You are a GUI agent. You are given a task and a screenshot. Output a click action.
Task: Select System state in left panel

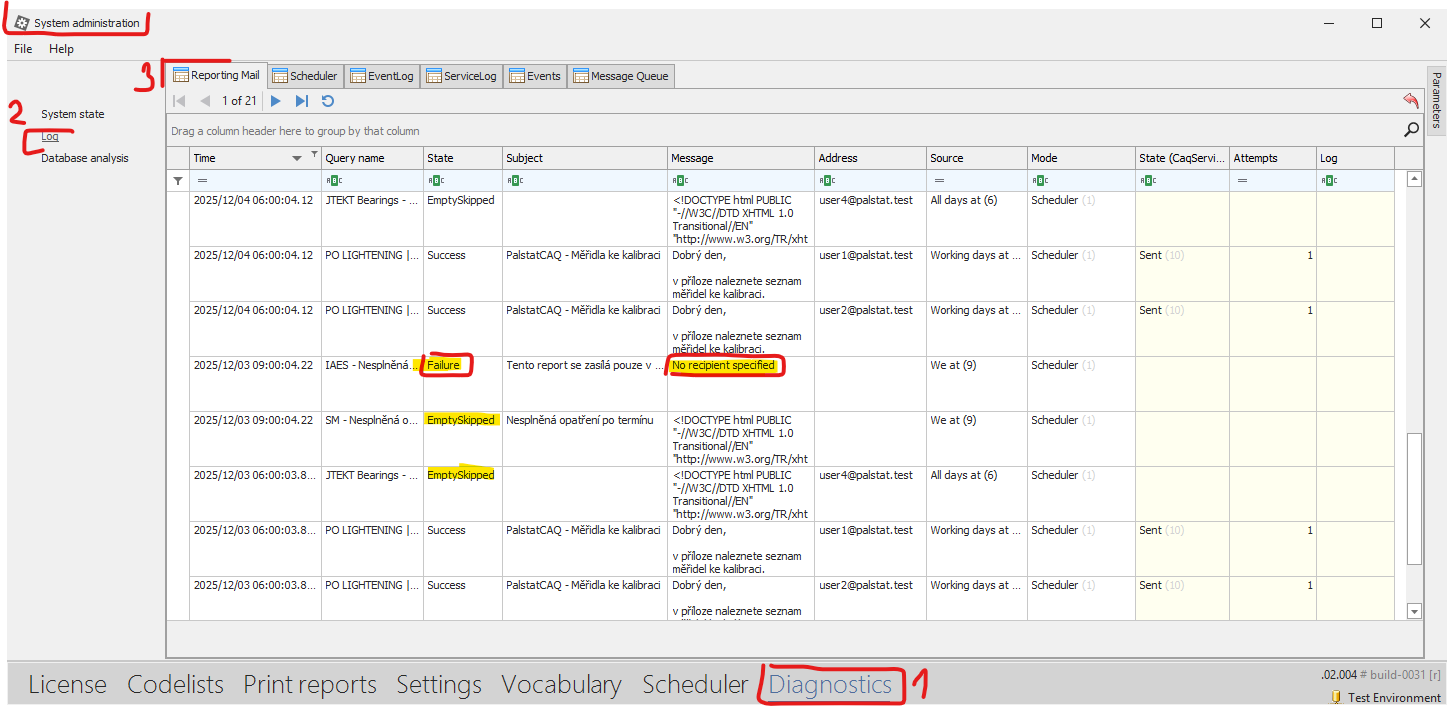[x=72, y=114]
